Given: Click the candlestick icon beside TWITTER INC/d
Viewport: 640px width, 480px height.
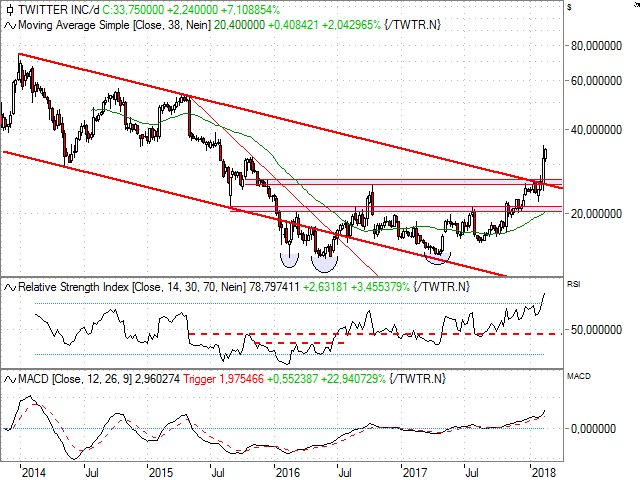Looking at the screenshot, I should pos(10,10).
